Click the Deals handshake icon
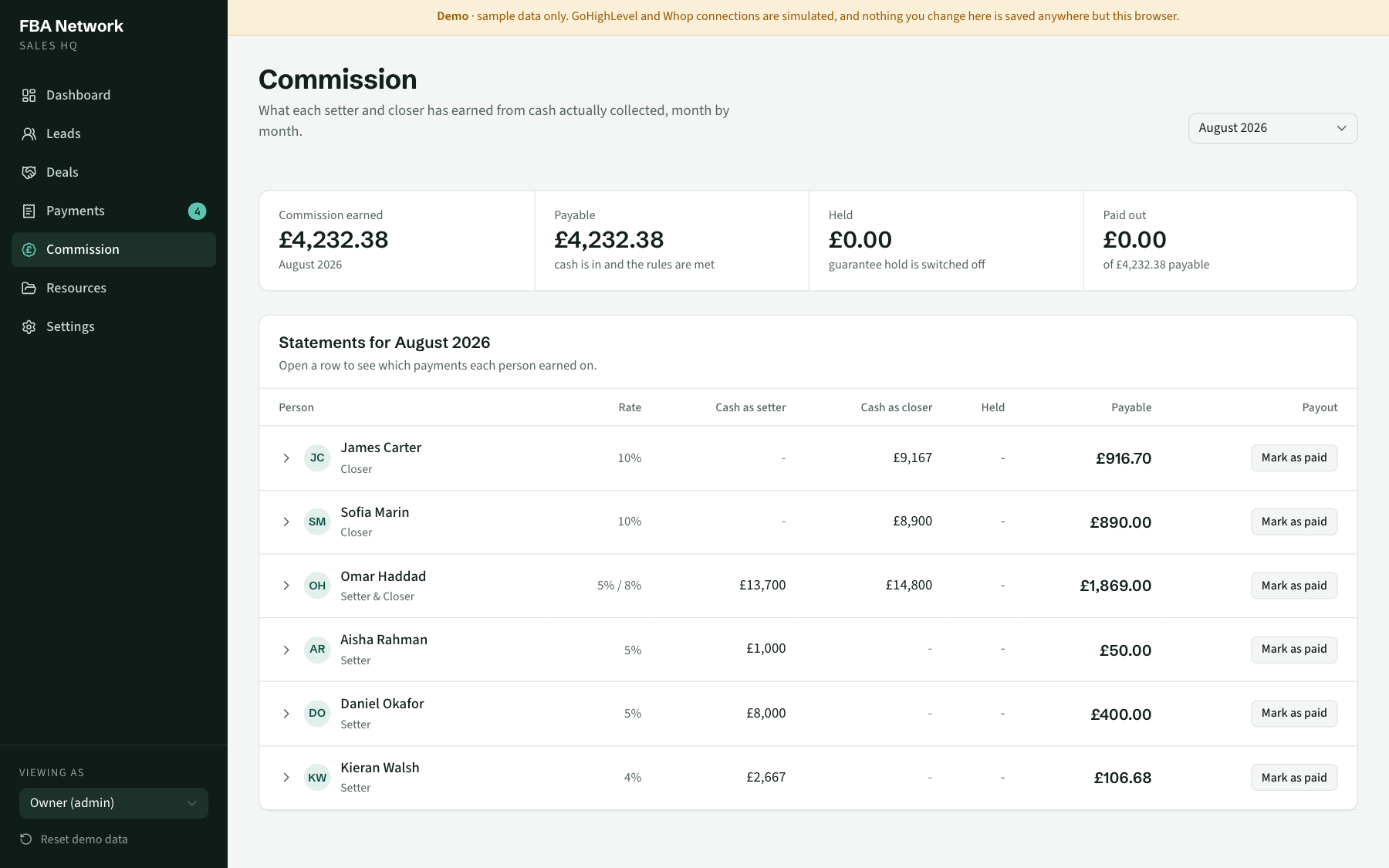This screenshot has height=868, width=1389. click(x=29, y=172)
